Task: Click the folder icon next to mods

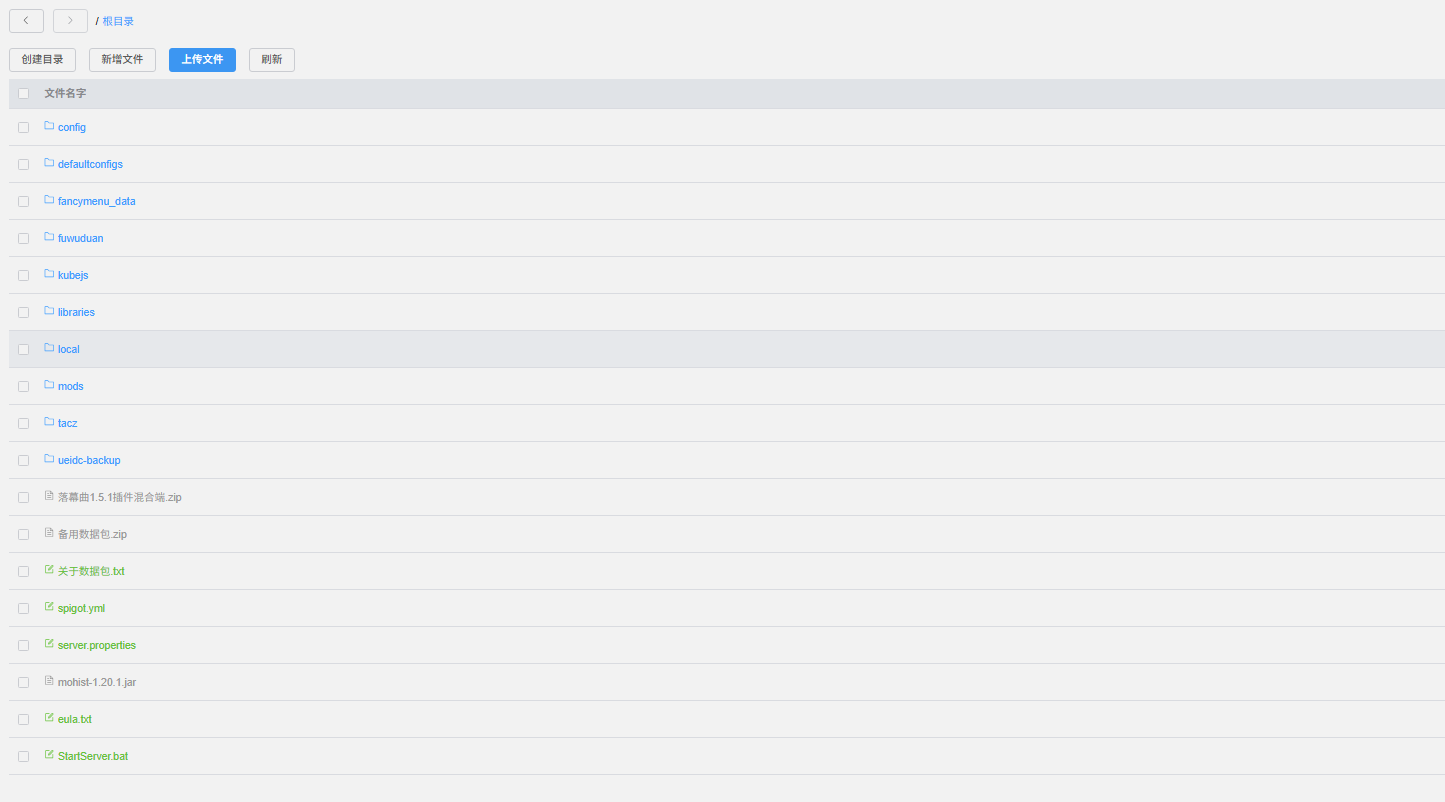Action: [x=49, y=385]
